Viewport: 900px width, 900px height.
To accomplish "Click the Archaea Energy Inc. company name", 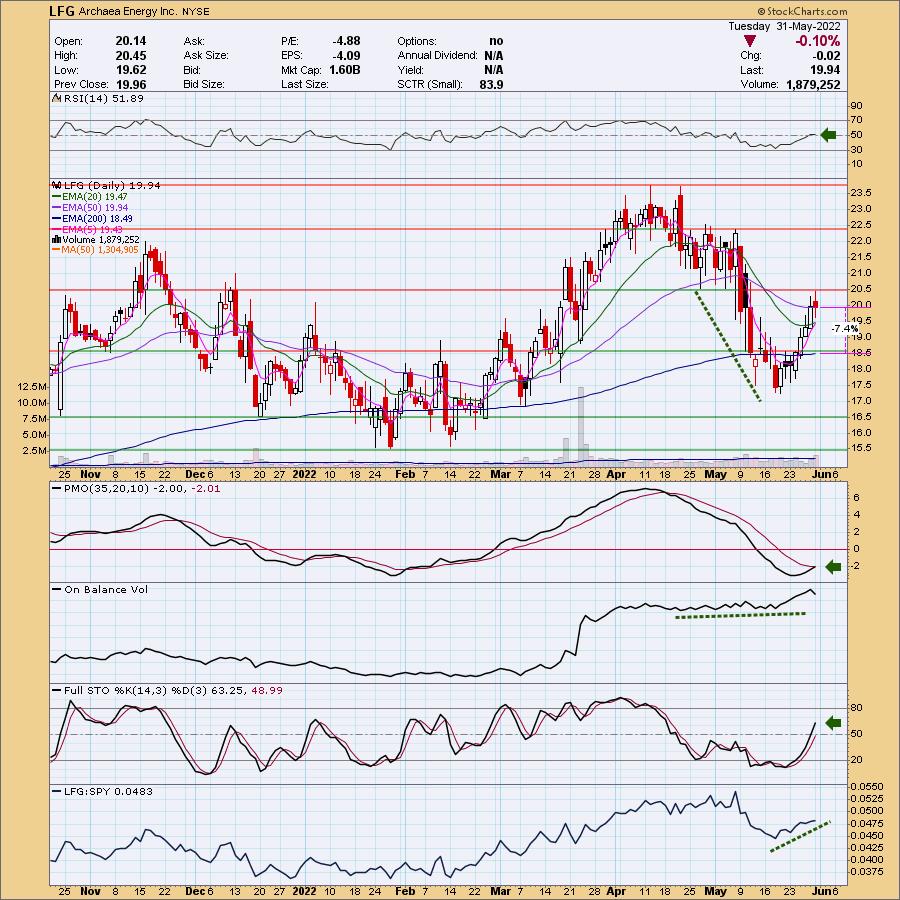I will (127, 11).
